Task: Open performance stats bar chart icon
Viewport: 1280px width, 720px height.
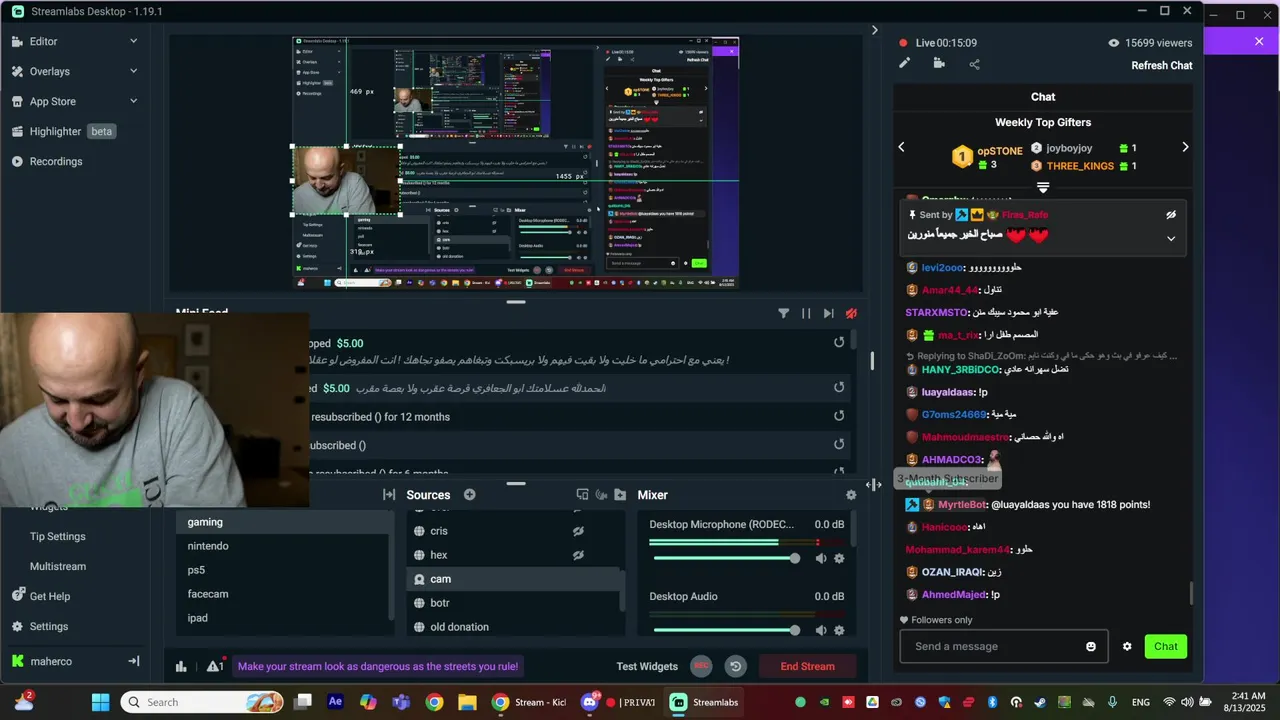Action: pyautogui.click(x=181, y=666)
